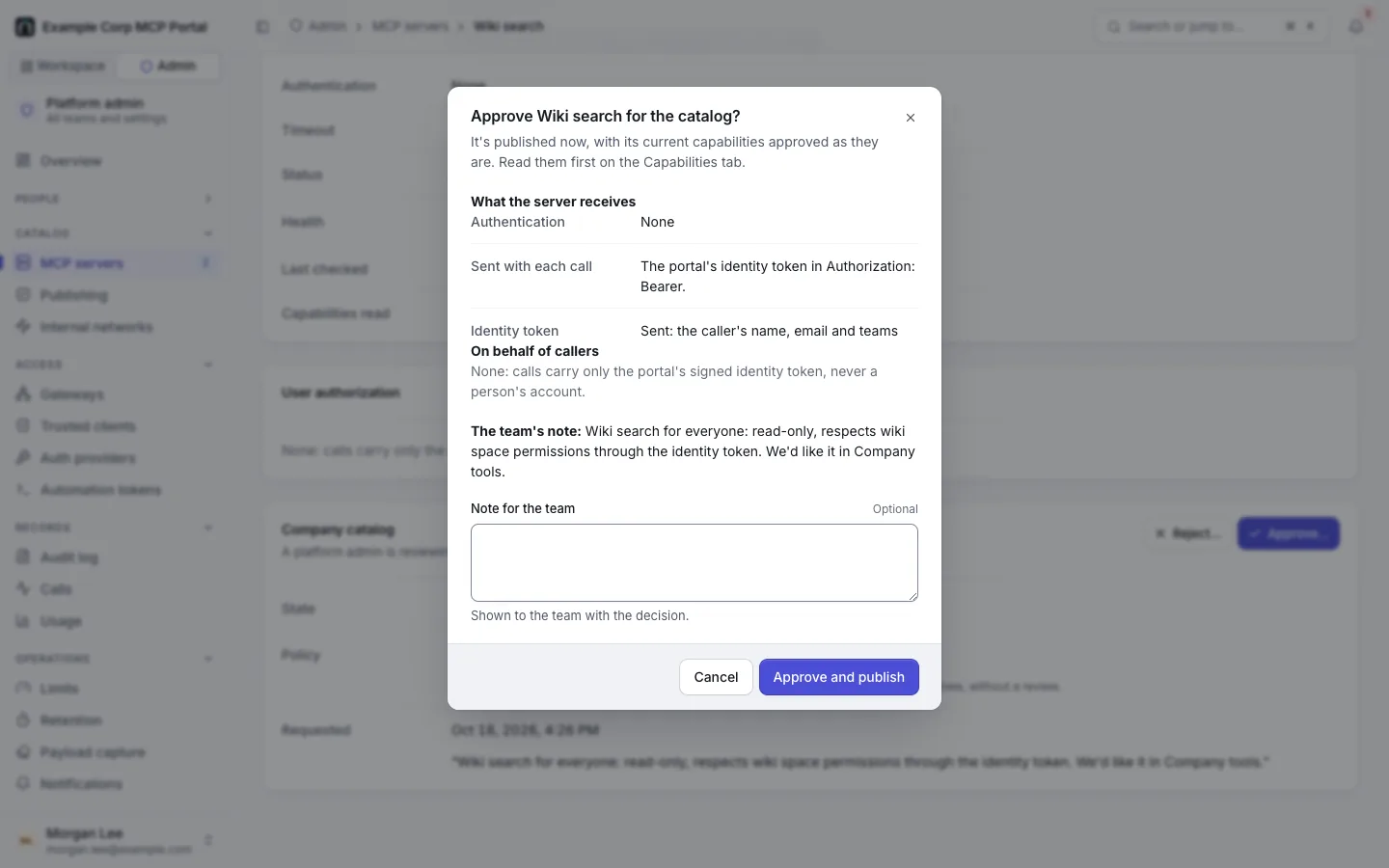The image size is (1389, 868).
Task: Open the Morgan Lee account menu
Action: coord(116,840)
